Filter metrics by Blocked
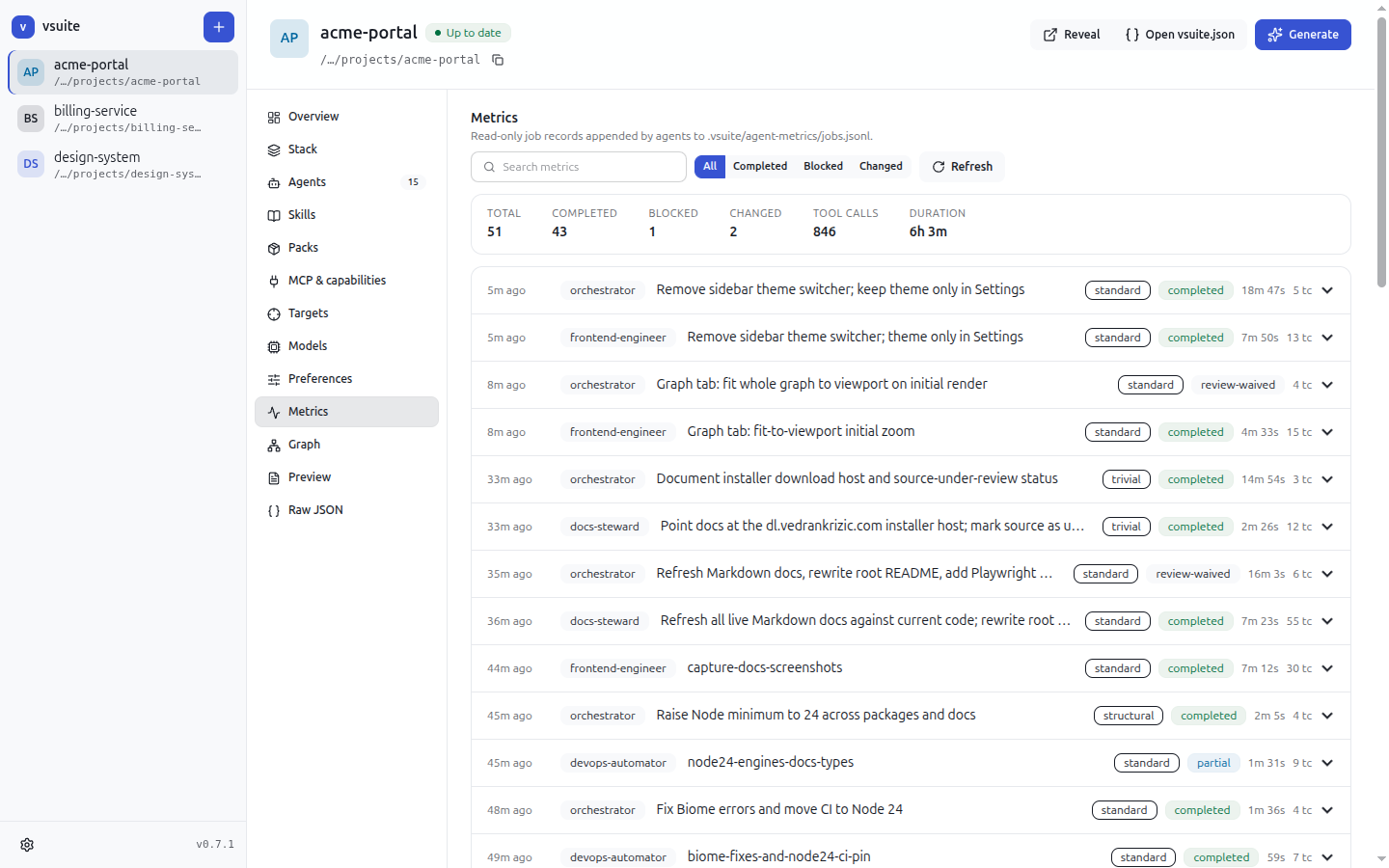Image resolution: width=1389 pixels, height=868 pixels. (x=823, y=167)
